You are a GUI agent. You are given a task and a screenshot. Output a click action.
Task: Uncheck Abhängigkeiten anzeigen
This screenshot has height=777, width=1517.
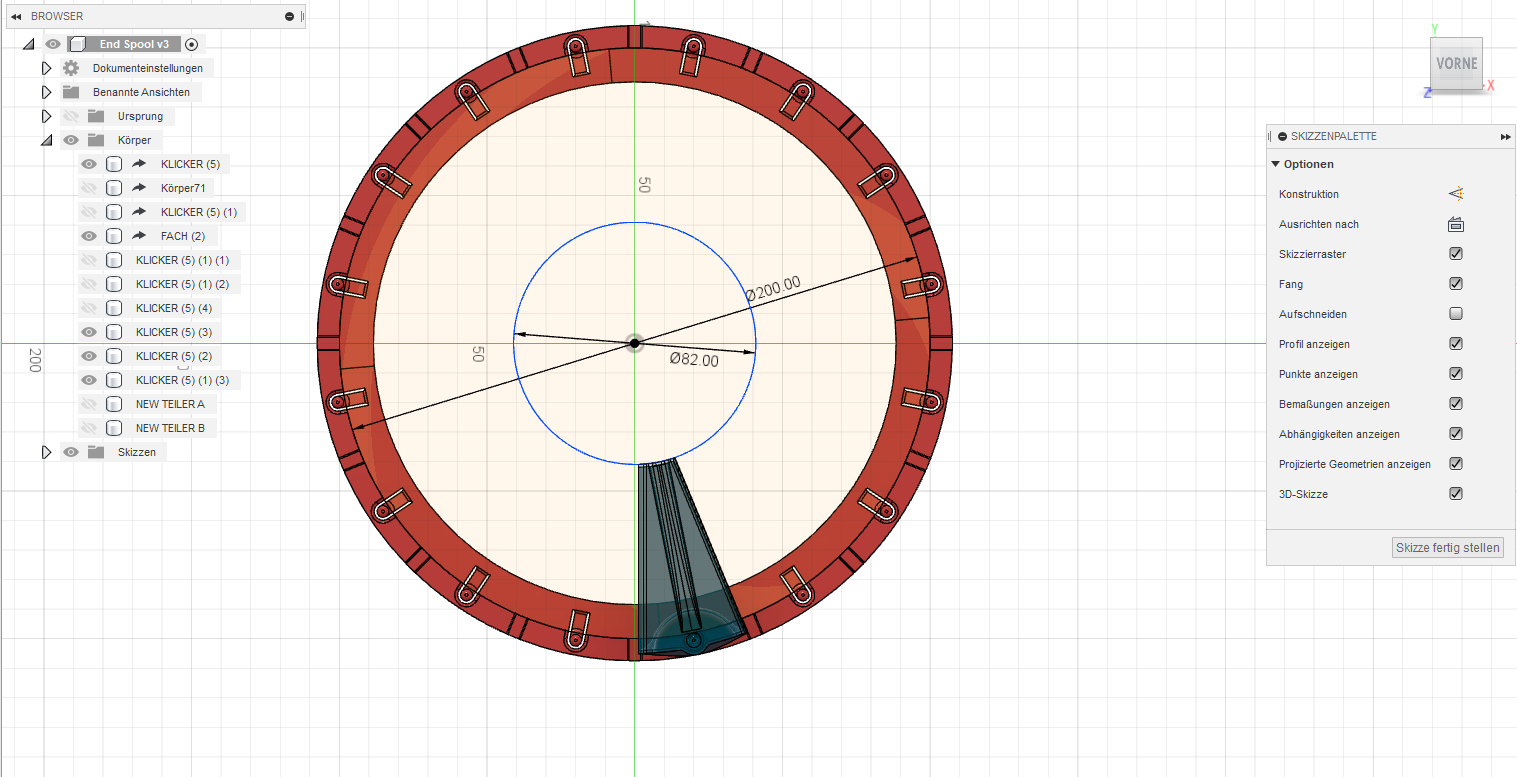coord(1456,434)
